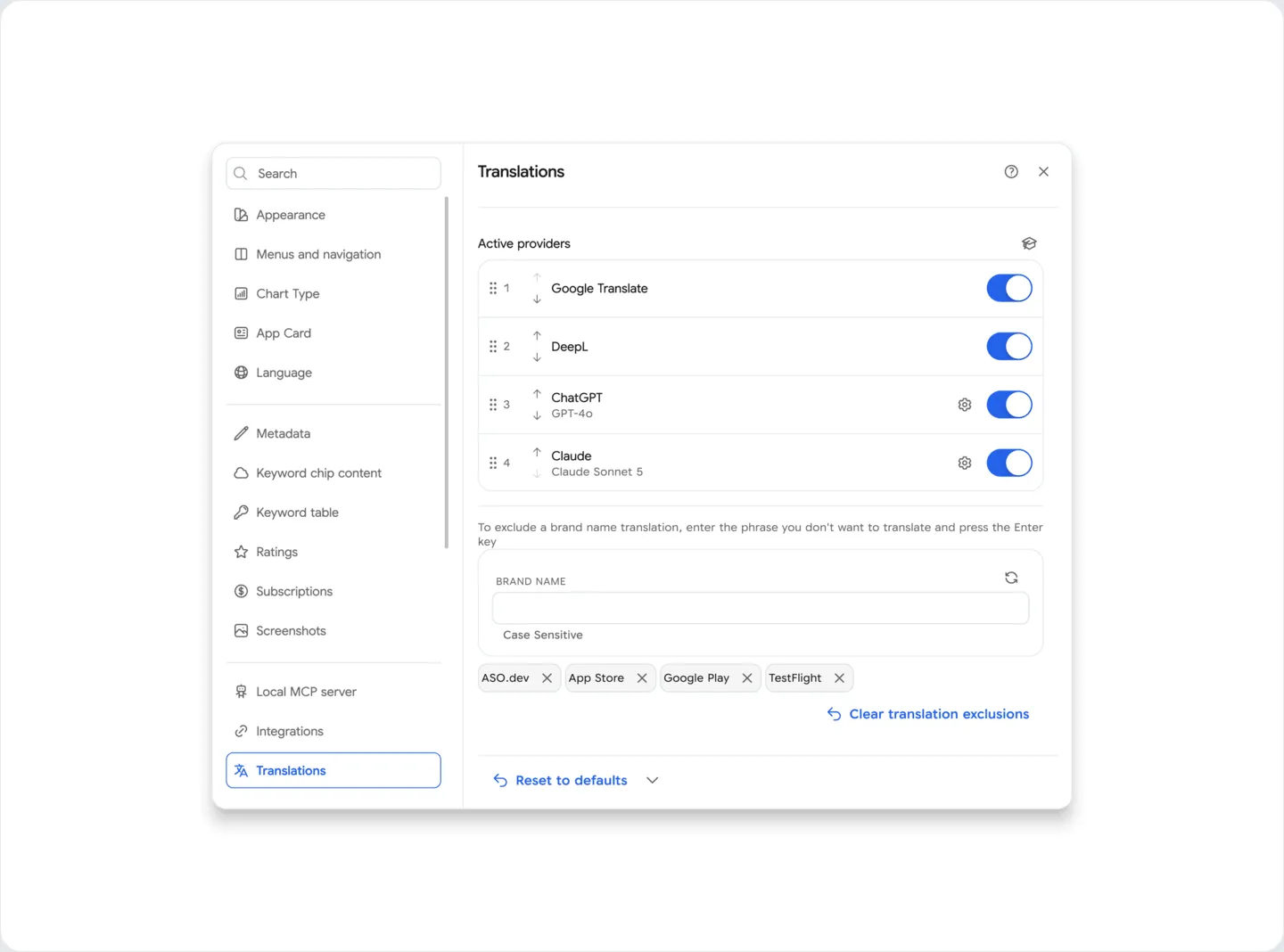Open the help question mark icon
Image resolution: width=1284 pixels, height=952 pixels.
click(1011, 172)
